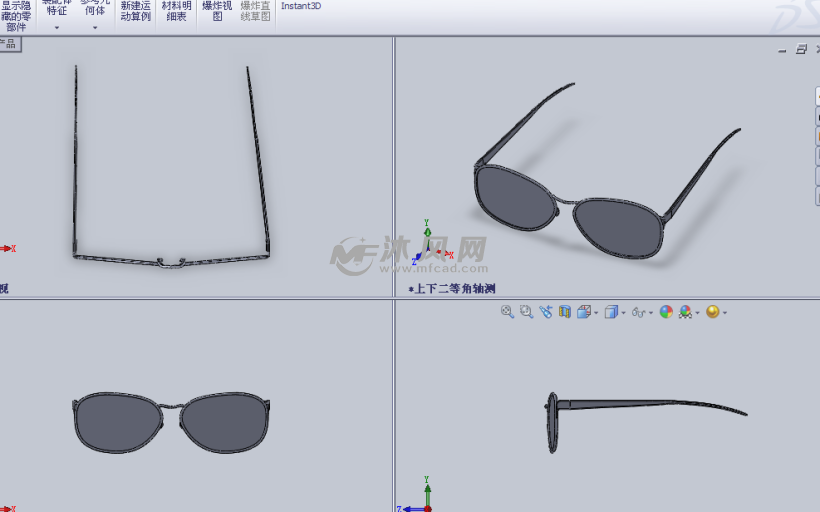Open the reference geometry (参考几何体) dropdown arrow
The height and width of the screenshot is (512, 820).
pyautogui.click(x=95, y=28)
